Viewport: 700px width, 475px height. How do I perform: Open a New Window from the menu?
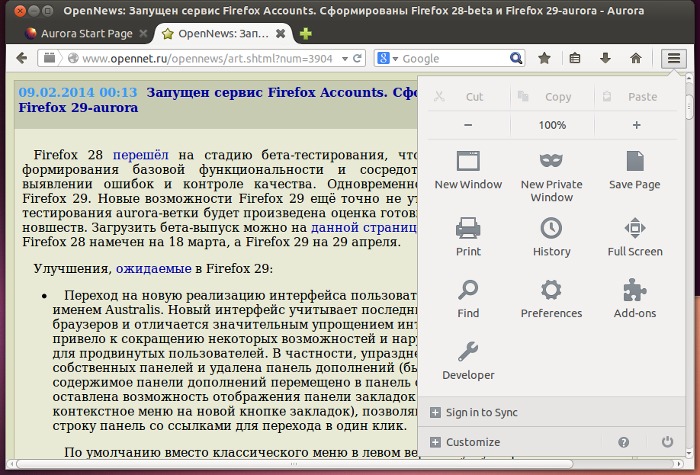point(468,169)
